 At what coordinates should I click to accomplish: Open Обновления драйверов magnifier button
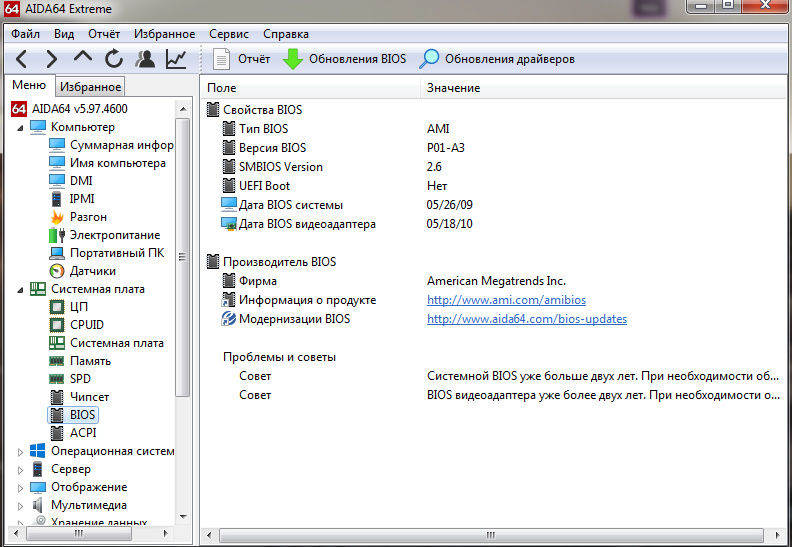pos(497,59)
